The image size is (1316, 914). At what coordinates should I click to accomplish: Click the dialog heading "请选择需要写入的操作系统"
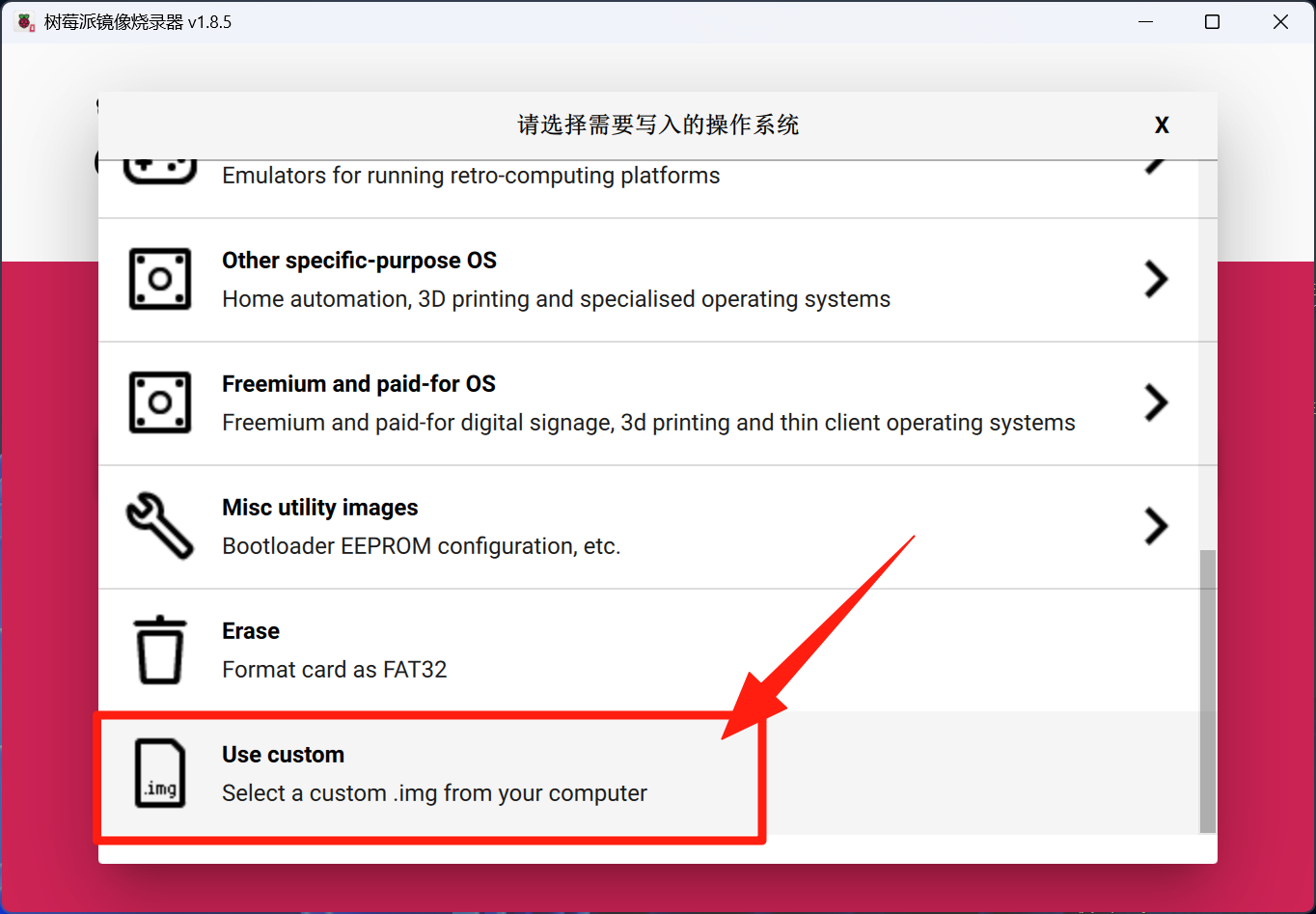658,125
